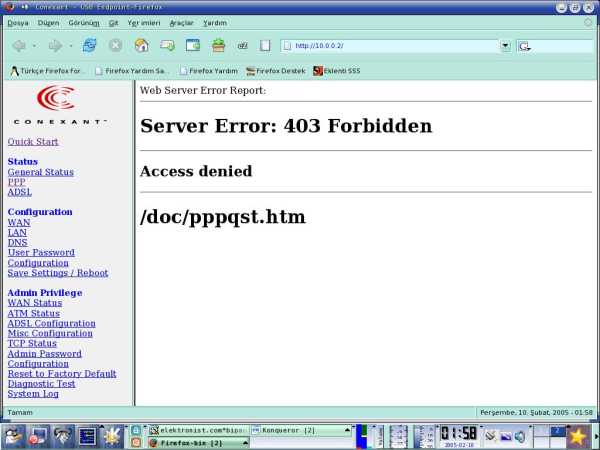
Task: Click the Conexant logo in sidebar
Action: coord(57,103)
